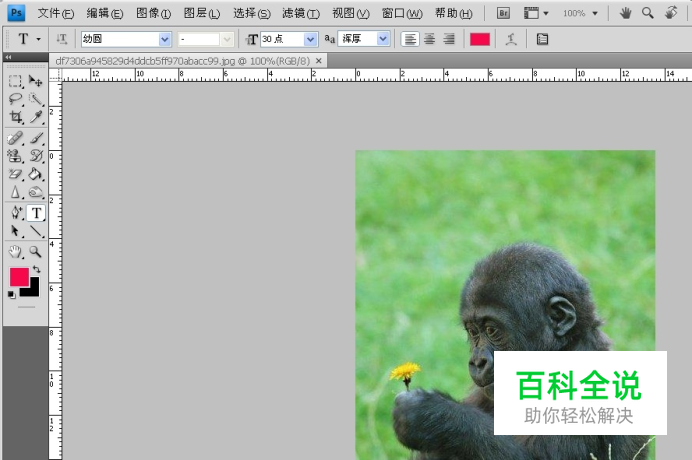Open the font style dropdown
This screenshot has width=692, height=460.
227,39
